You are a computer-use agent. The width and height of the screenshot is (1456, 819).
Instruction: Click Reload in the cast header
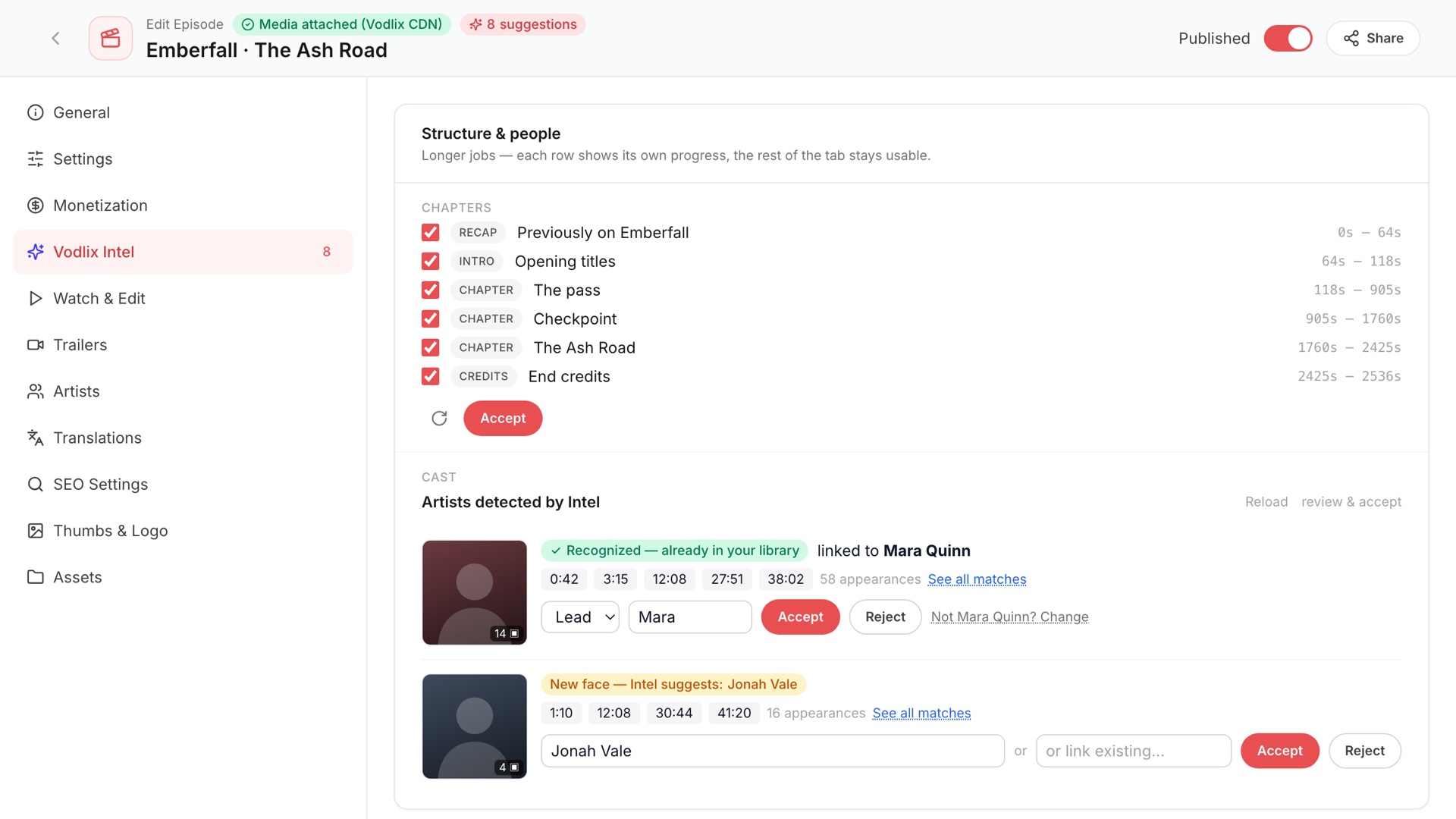1266,502
